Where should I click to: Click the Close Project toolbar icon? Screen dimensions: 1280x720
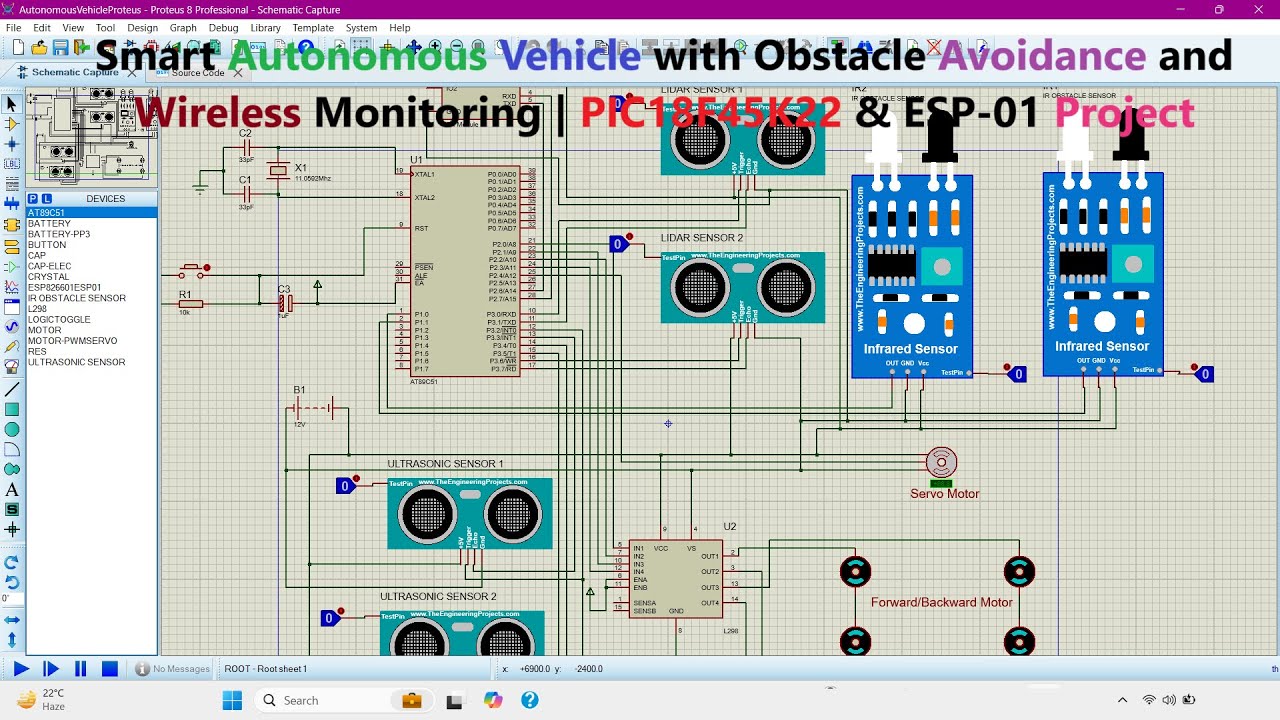tap(81, 47)
